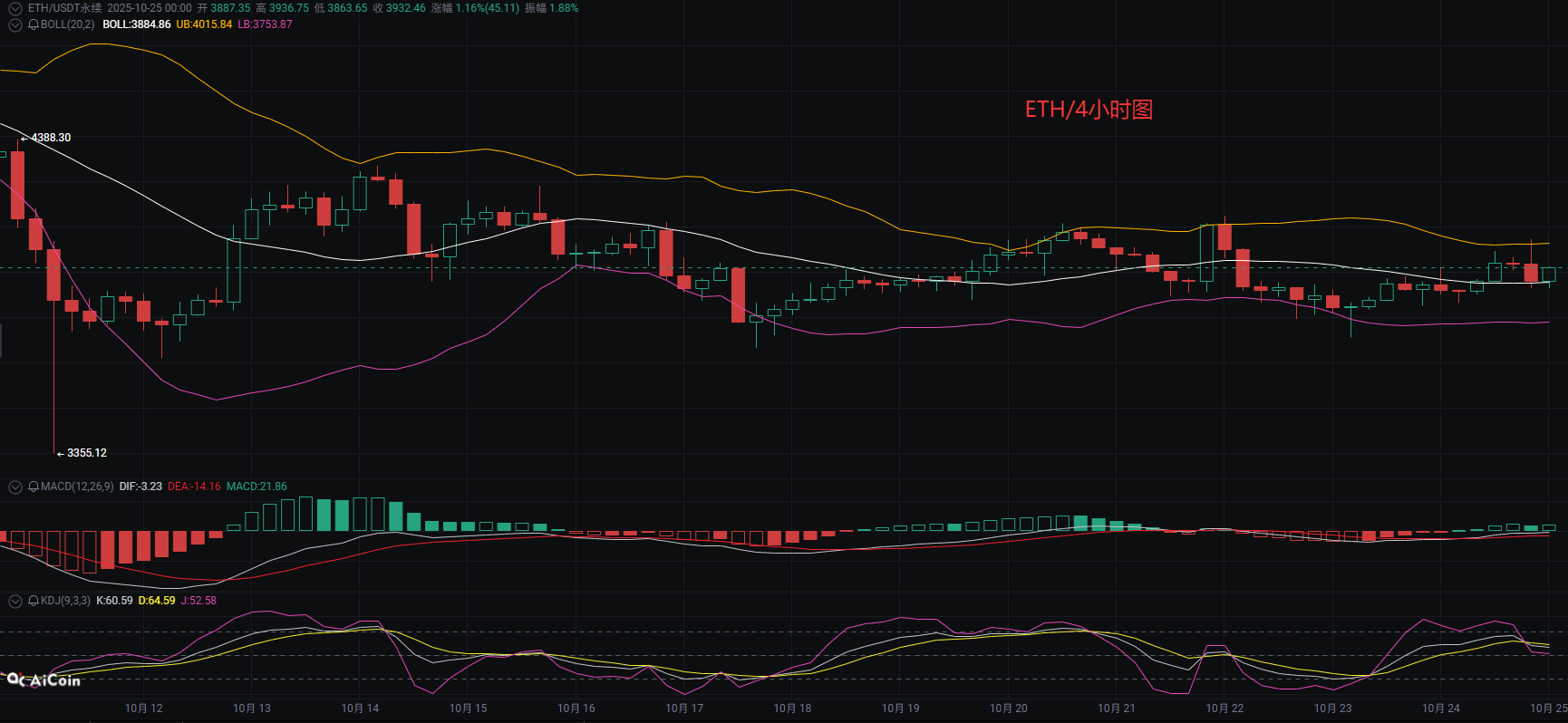
Task: Collapse the ETH/USDT main chart legend chevron
Action: (x=15, y=8)
